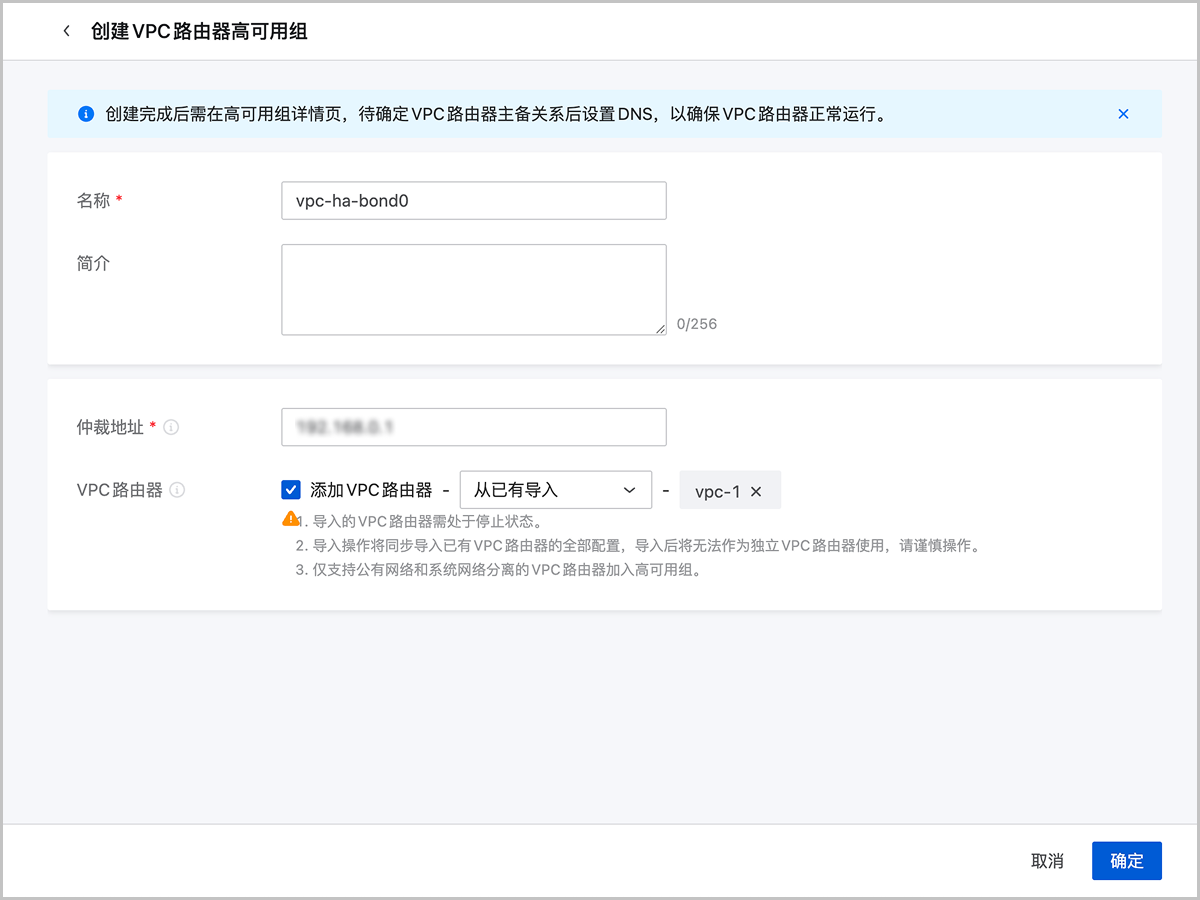Click the back arrow beside the page title
Image resolution: width=1200 pixels, height=900 pixels.
(x=67, y=31)
